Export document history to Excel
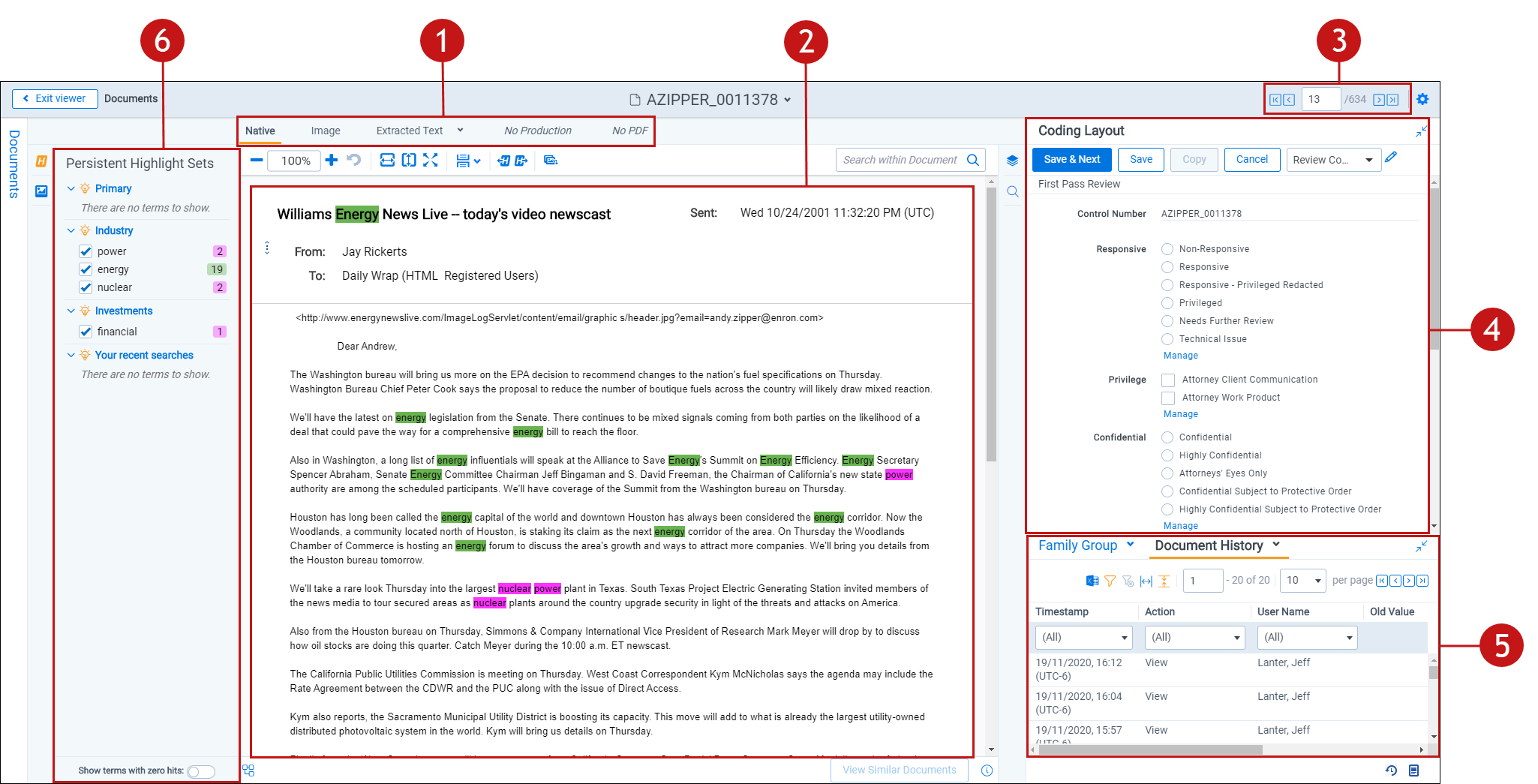The image size is (1538, 784). point(1092,581)
